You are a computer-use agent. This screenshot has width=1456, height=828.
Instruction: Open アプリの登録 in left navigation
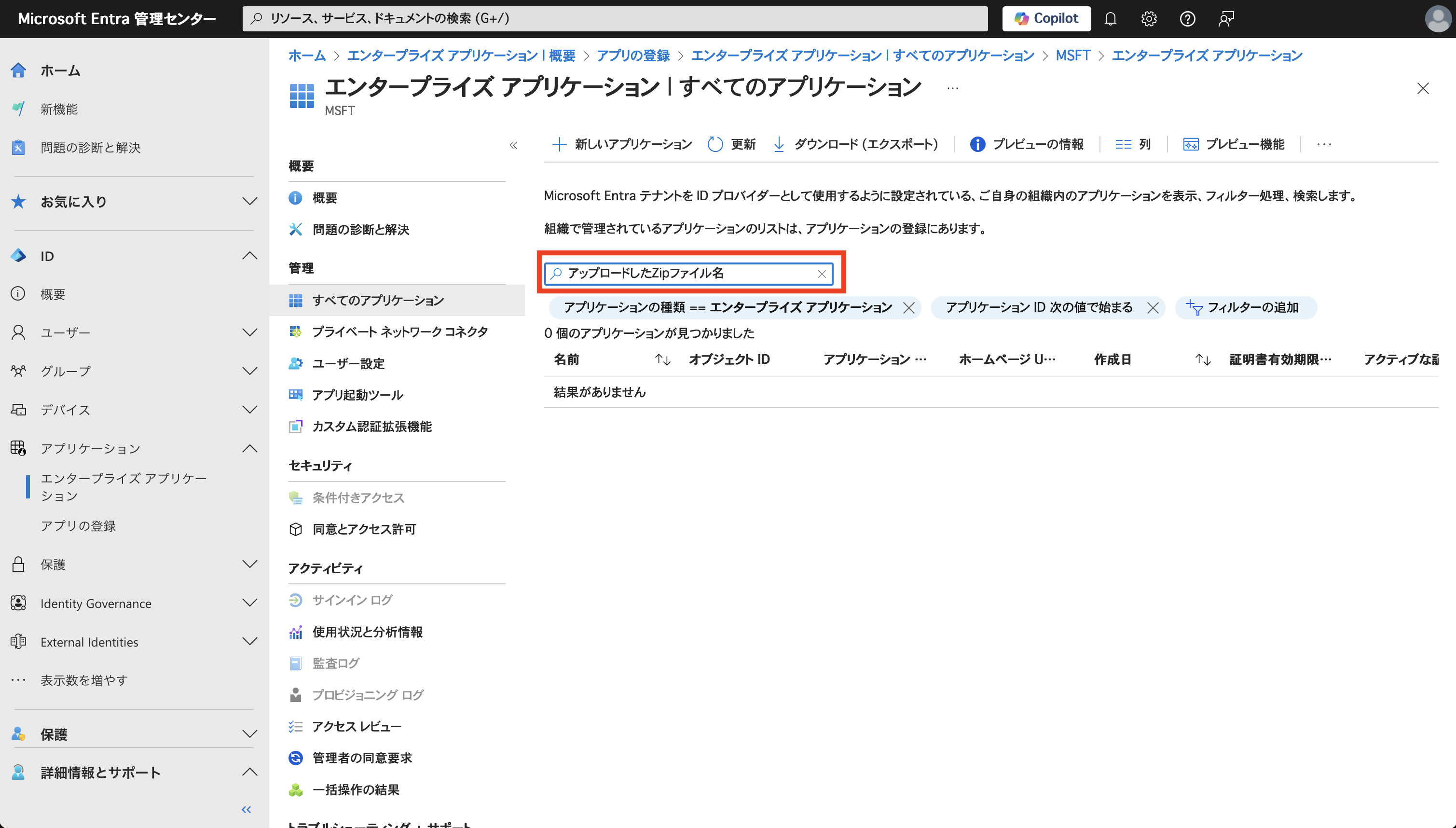point(78,526)
